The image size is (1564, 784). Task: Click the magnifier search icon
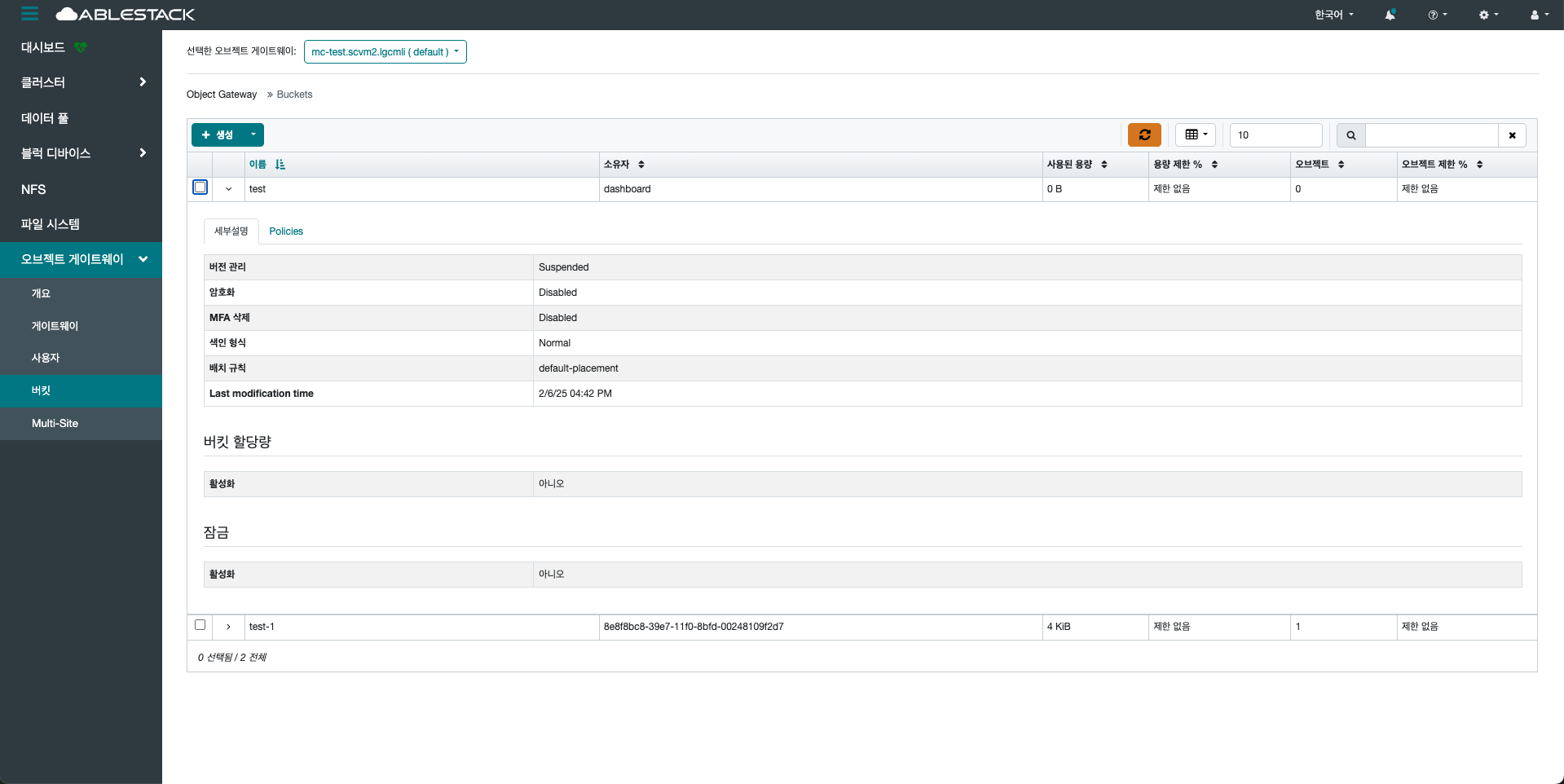coord(1350,135)
